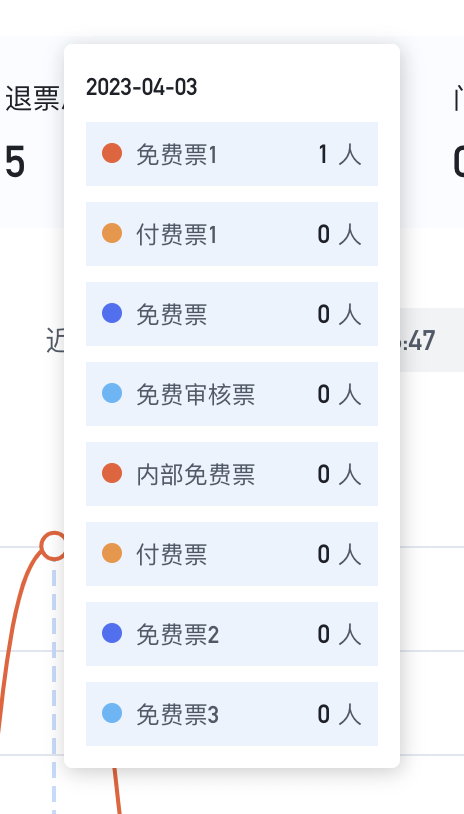The image size is (464, 814).
Task: Click the 0 人 count for 付费票
Action: [x=339, y=554]
